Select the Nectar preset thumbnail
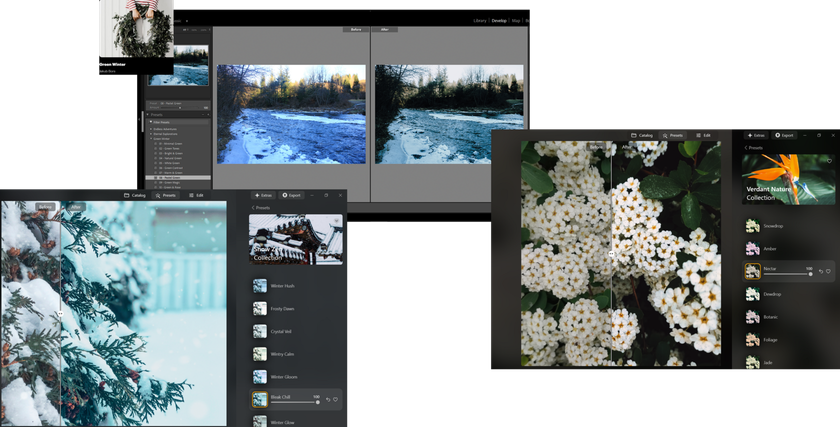This screenshot has width=840, height=427. tap(753, 271)
